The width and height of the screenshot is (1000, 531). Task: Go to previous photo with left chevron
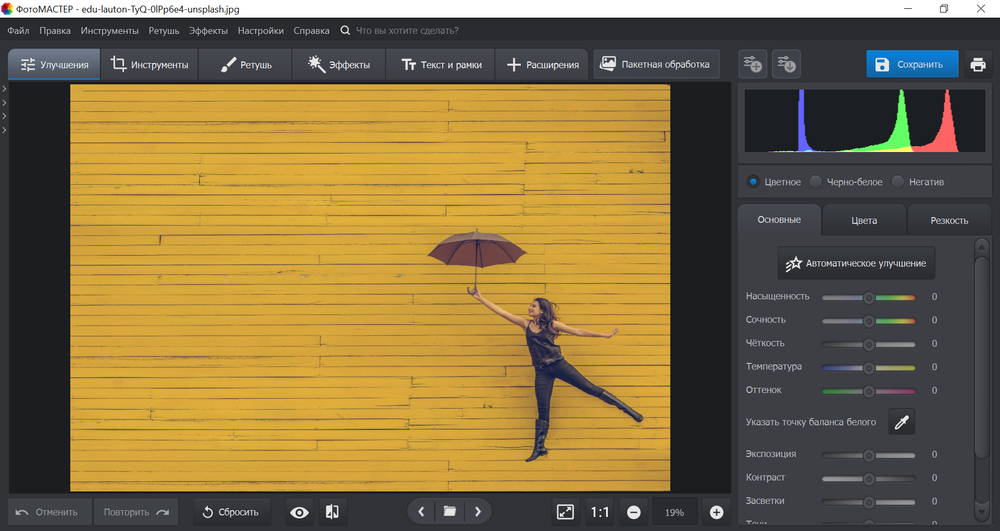pos(421,512)
